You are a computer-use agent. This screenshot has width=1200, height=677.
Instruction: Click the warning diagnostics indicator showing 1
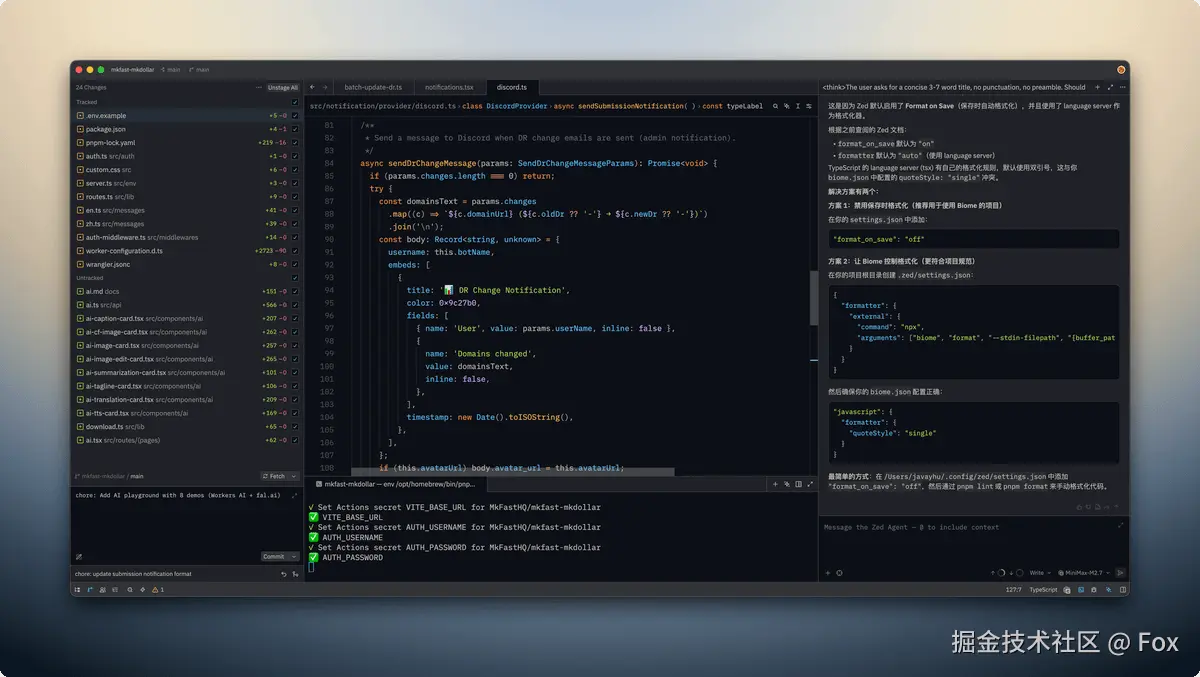(158, 590)
